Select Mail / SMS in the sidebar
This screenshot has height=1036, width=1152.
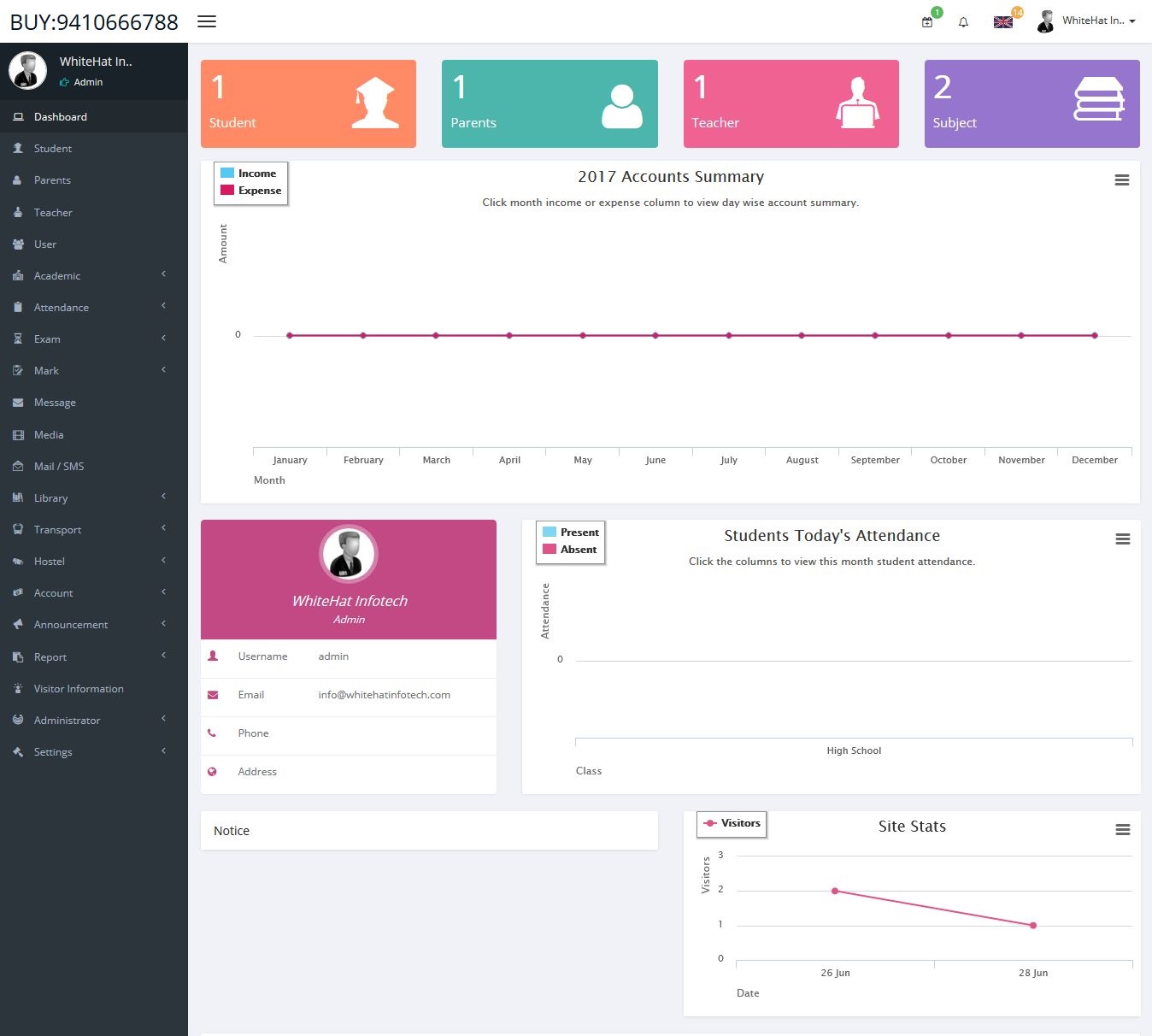pyautogui.click(x=59, y=467)
